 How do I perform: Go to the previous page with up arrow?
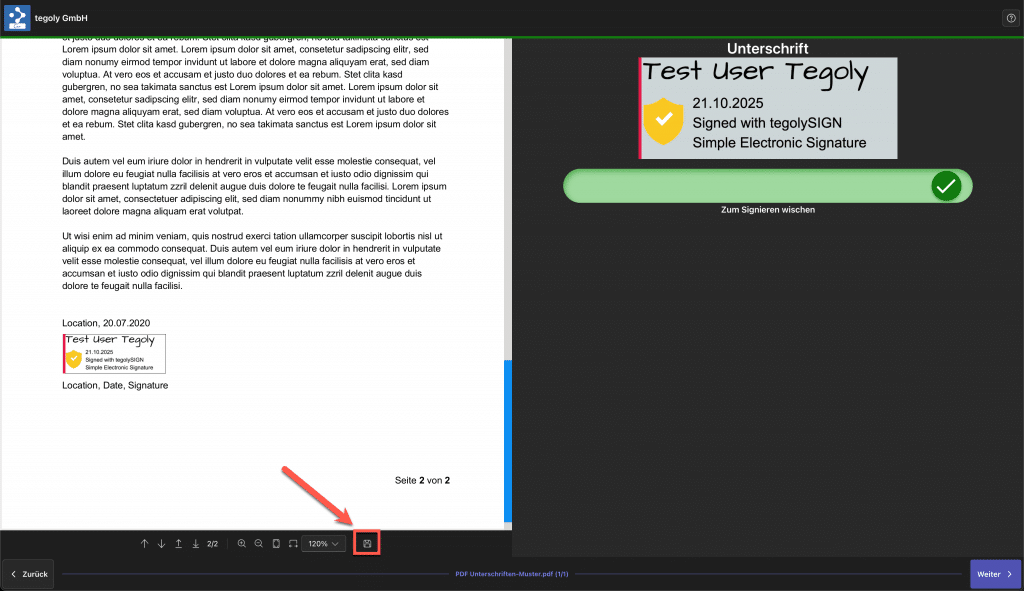coord(144,544)
